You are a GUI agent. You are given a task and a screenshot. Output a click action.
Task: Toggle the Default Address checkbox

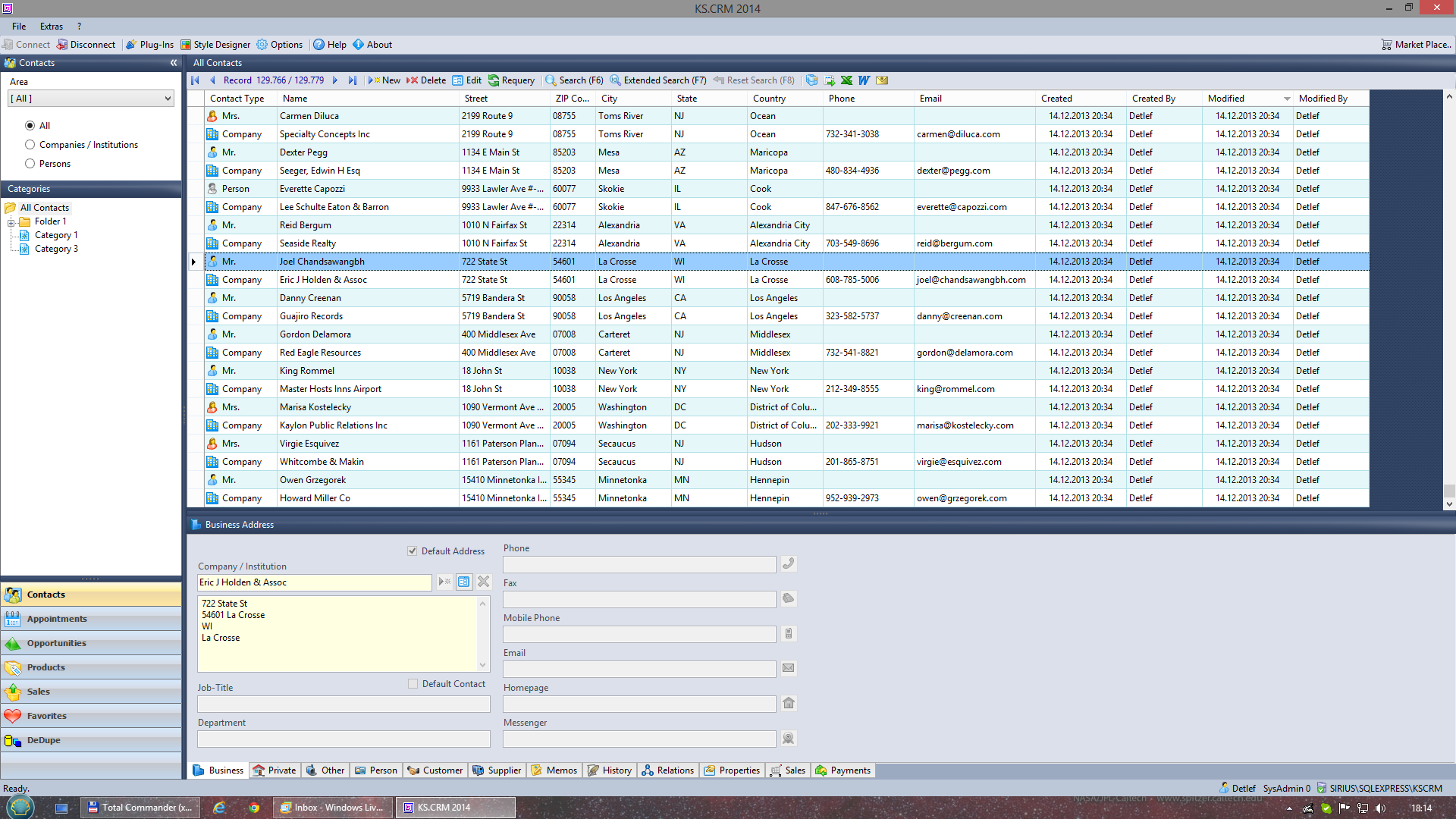click(412, 551)
